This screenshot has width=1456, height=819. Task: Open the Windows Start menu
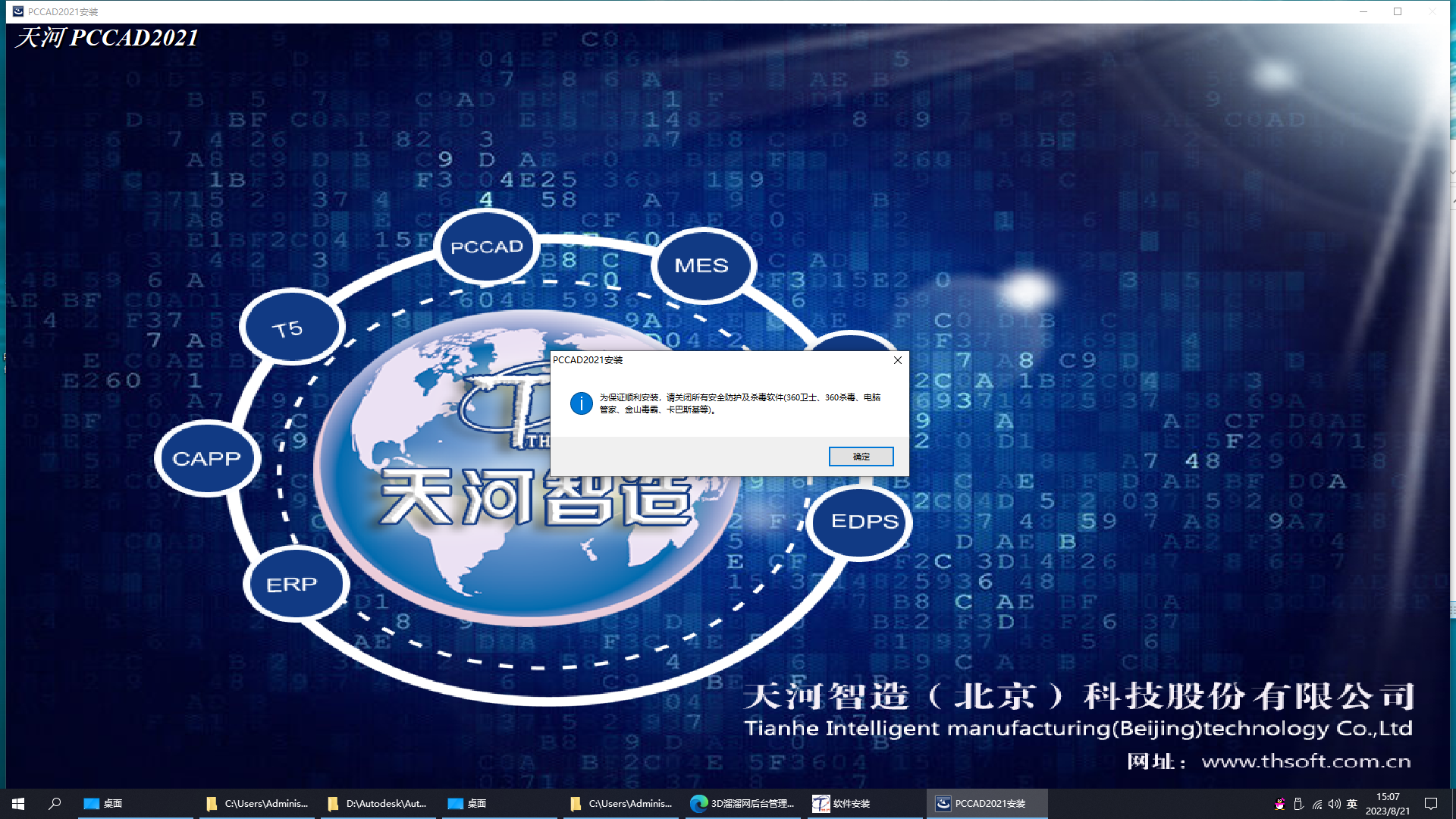point(18,804)
